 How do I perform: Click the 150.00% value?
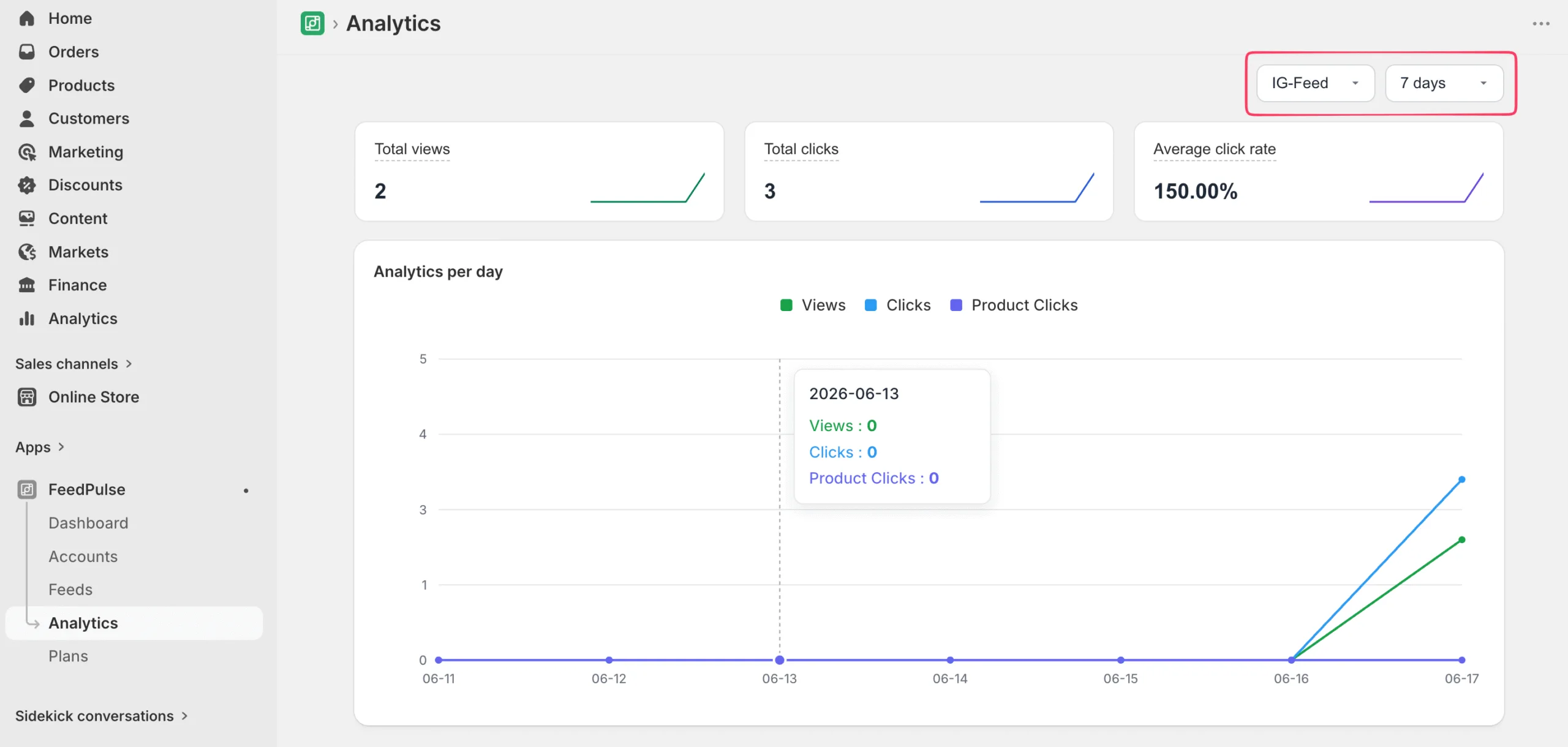1195,191
